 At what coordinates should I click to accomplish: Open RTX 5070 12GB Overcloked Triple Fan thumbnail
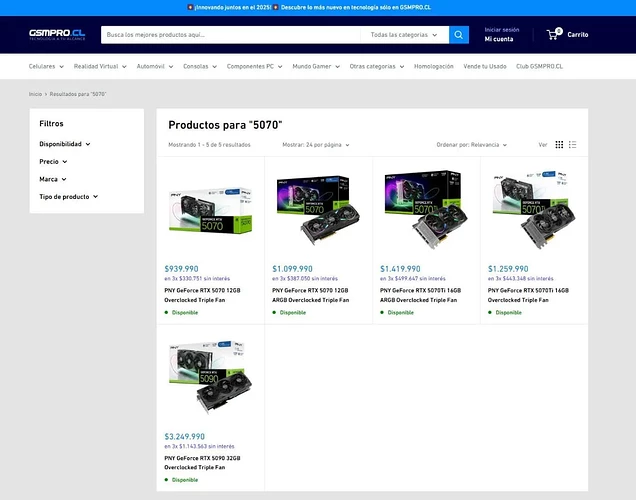(211, 210)
